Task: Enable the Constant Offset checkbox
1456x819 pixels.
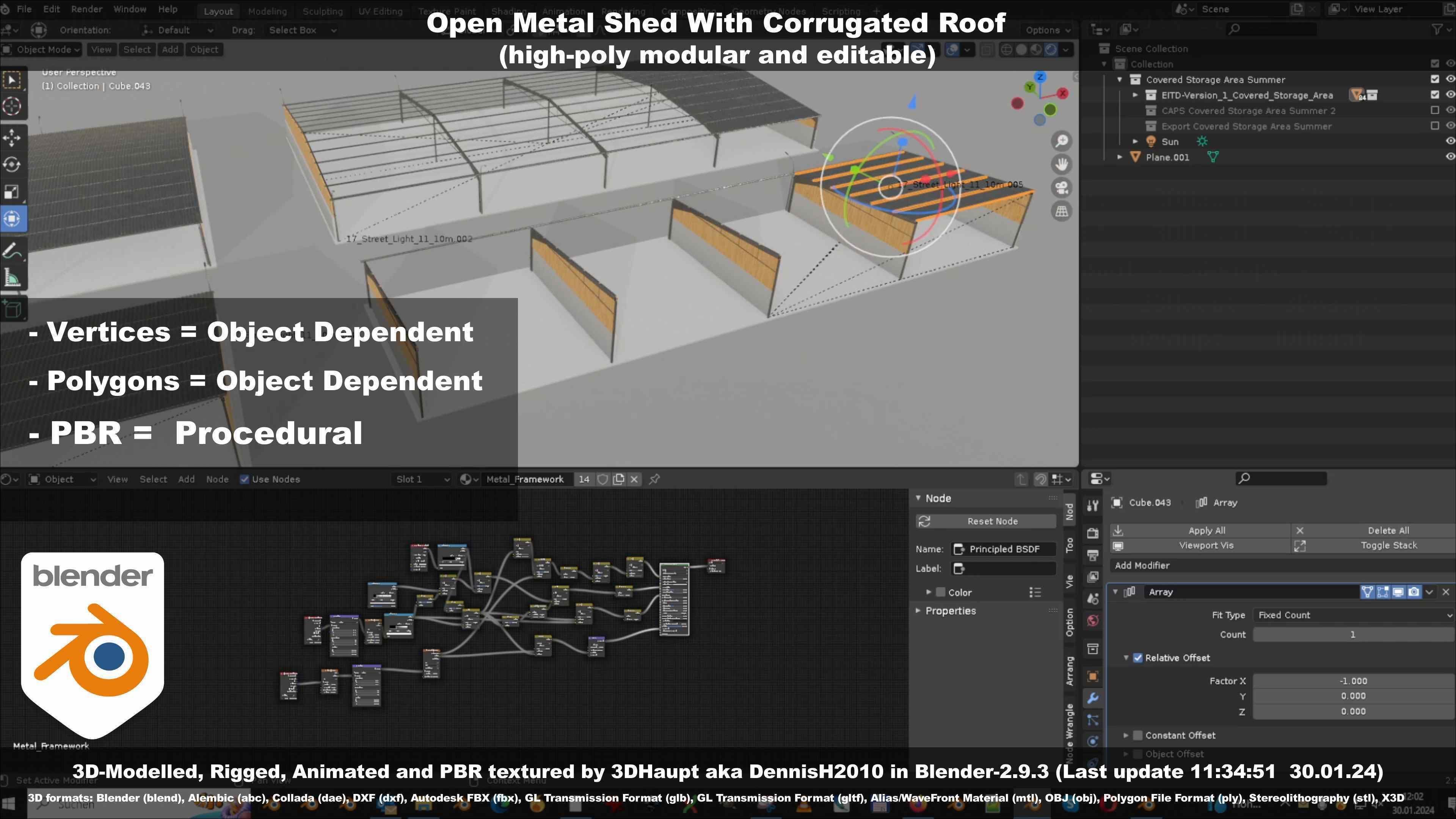Action: [1138, 735]
